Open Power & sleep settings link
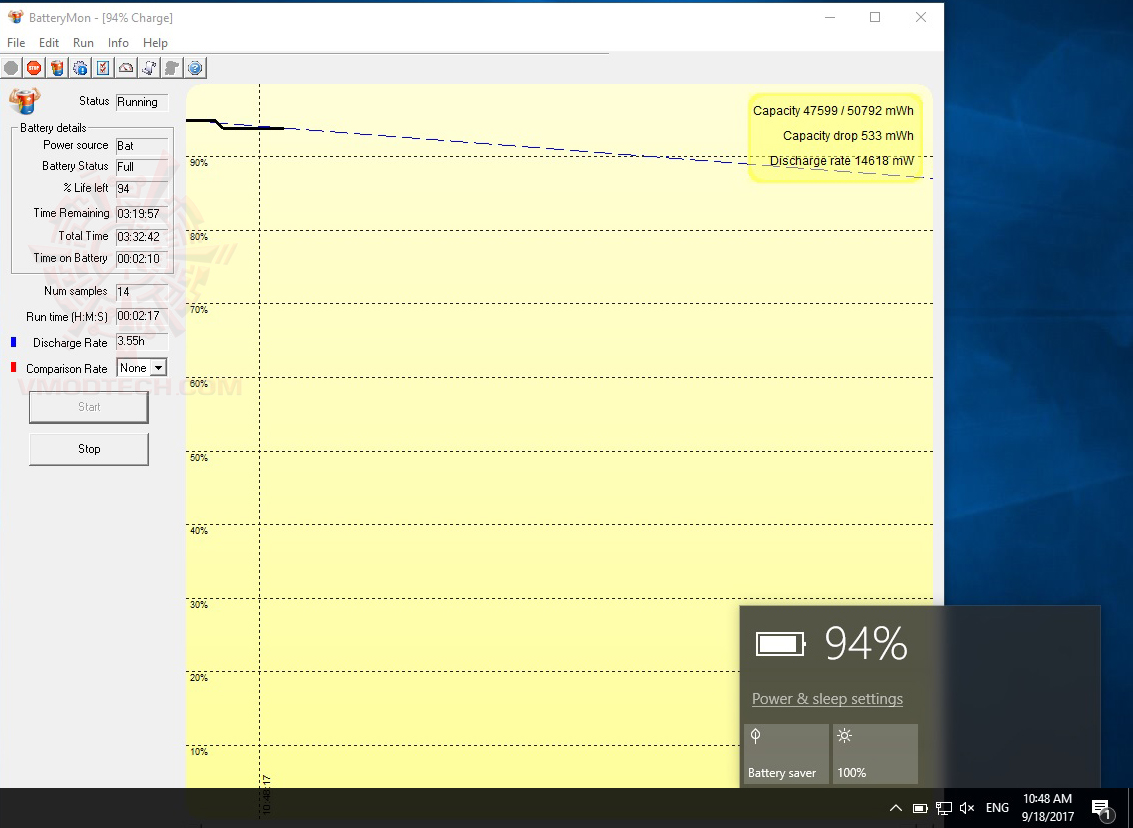The width and height of the screenshot is (1133, 828). click(x=827, y=699)
